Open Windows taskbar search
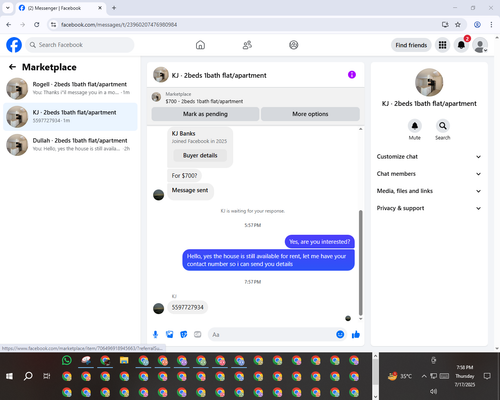 pyautogui.click(x=28, y=376)
